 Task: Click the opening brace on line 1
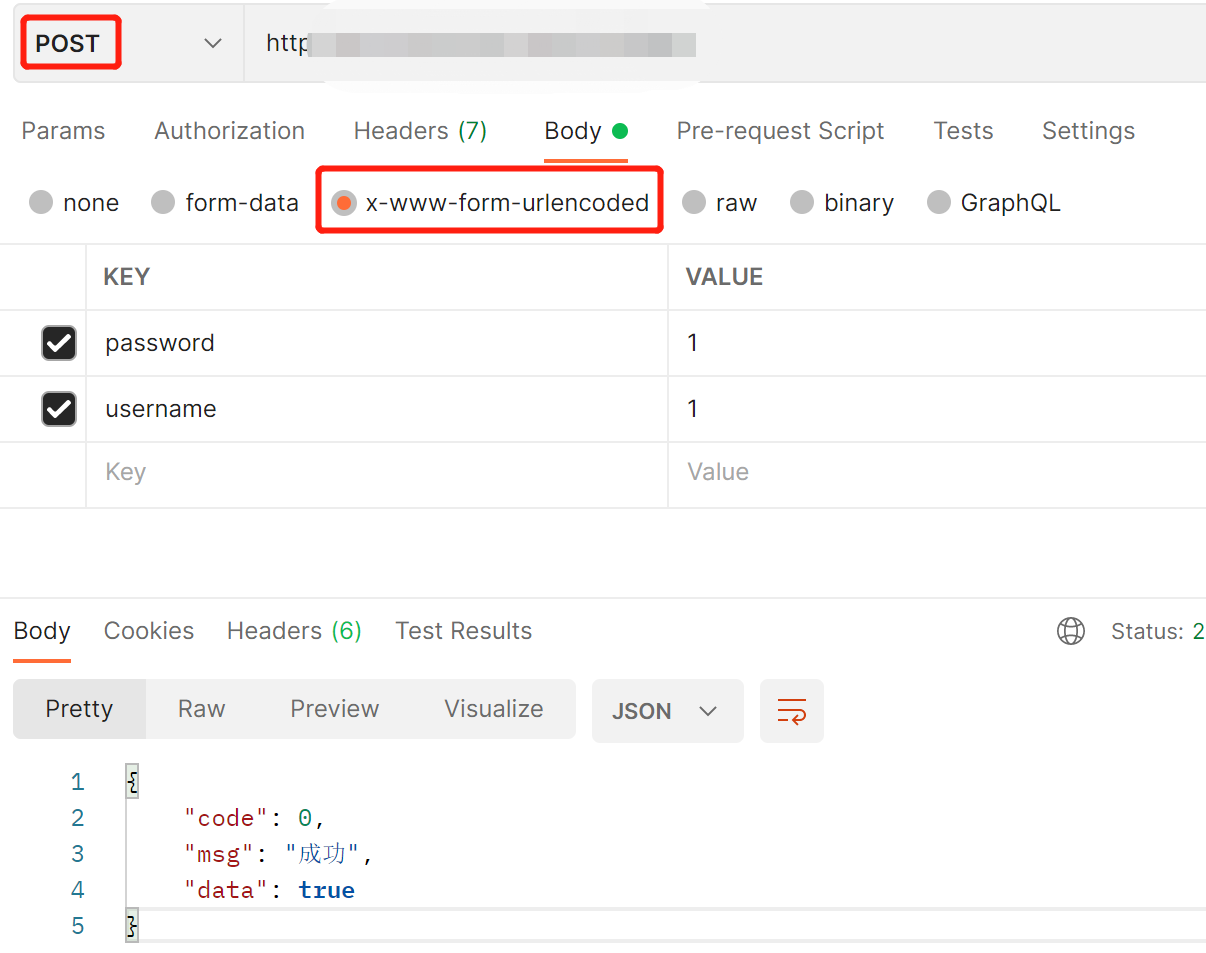pos(132,782)
